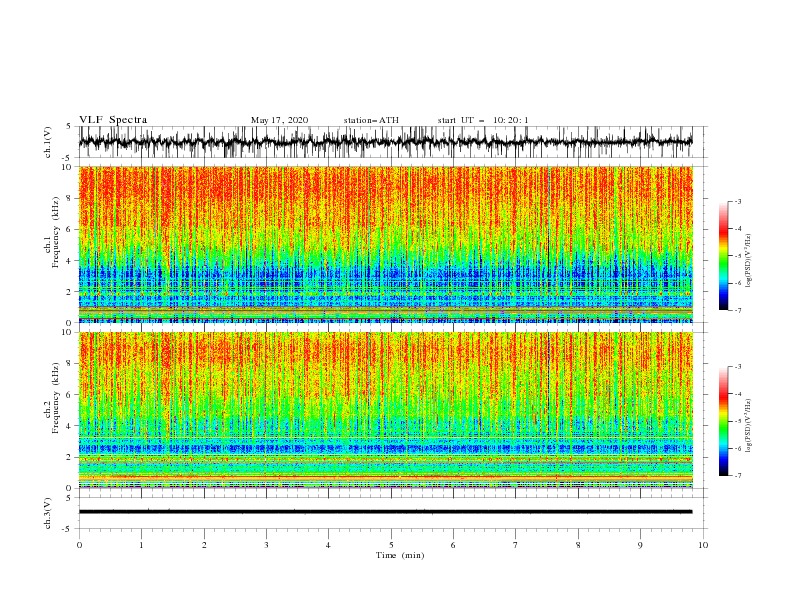Click the ch.3 flat voltage trace

click(386, 512)
